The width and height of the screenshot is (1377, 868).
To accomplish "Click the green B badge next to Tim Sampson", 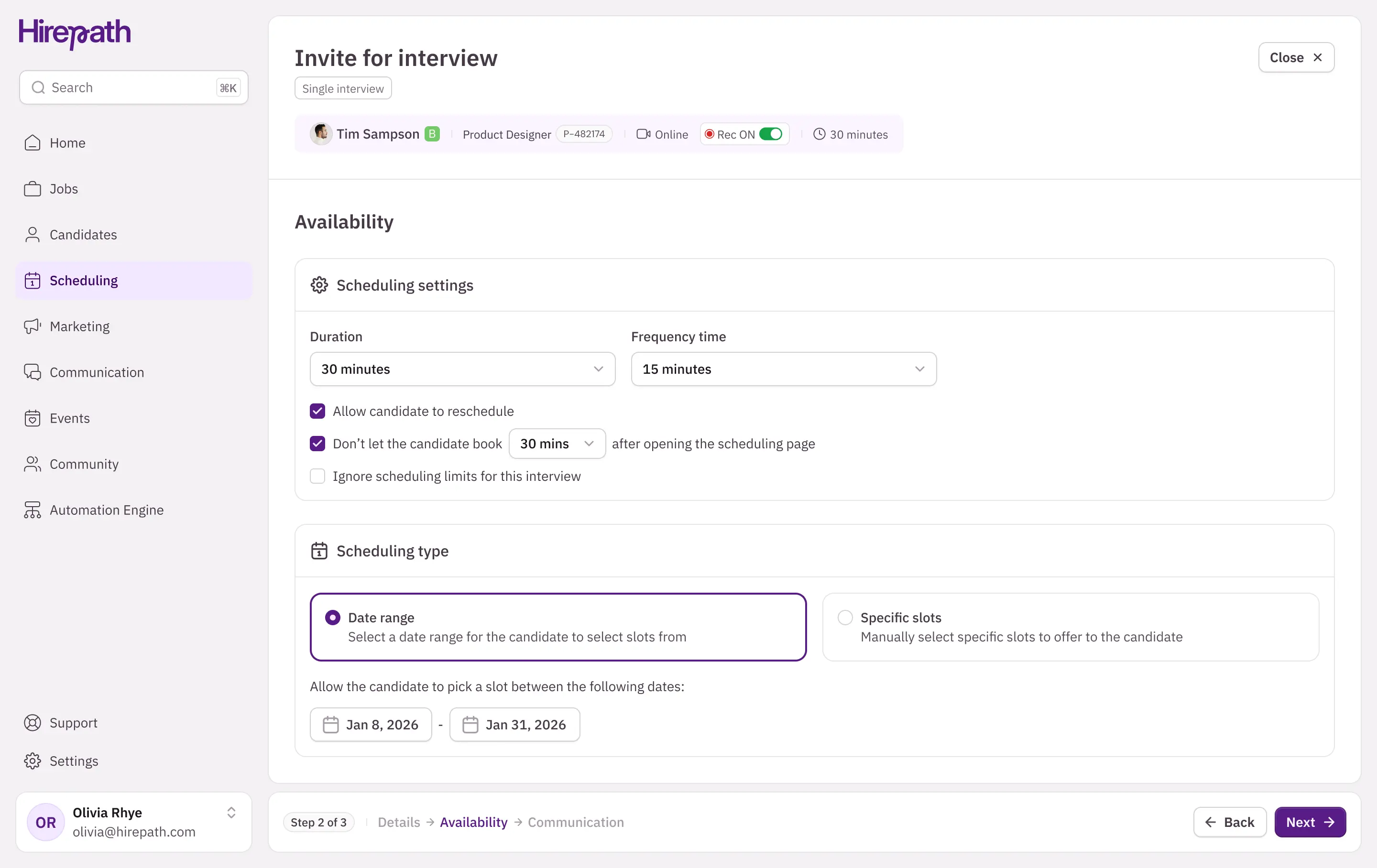I will 432,134.
